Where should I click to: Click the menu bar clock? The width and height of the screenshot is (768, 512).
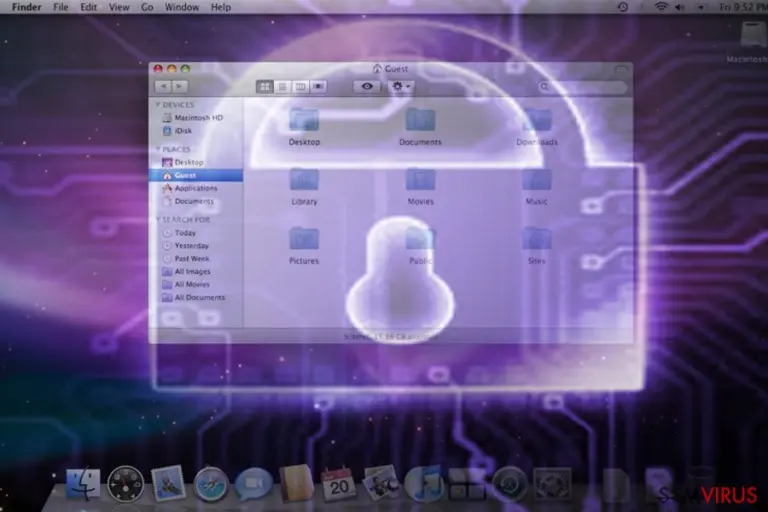click(x=743, y=7)
